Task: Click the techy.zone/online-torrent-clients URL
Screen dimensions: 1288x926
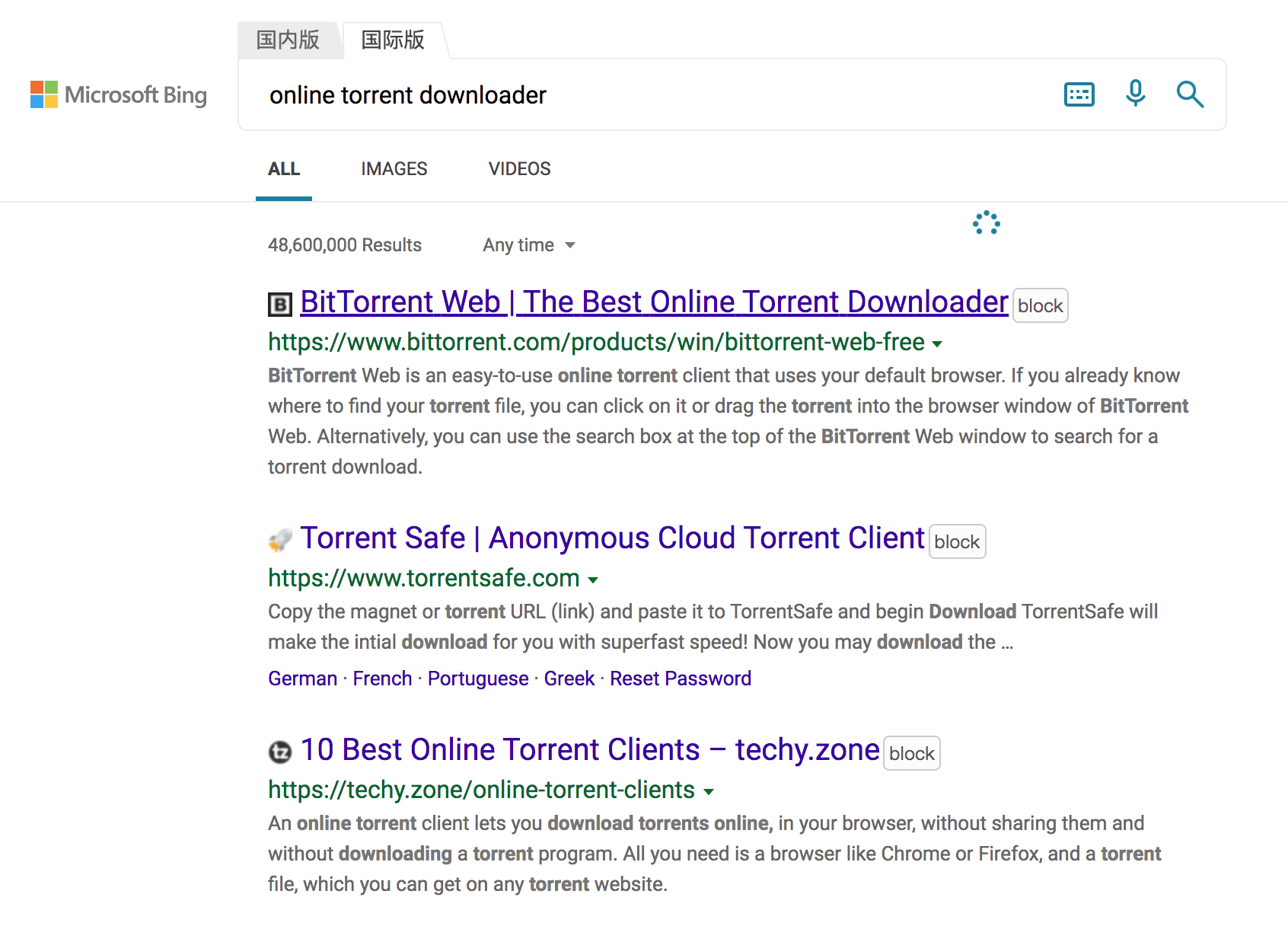Action: point(481,790)
